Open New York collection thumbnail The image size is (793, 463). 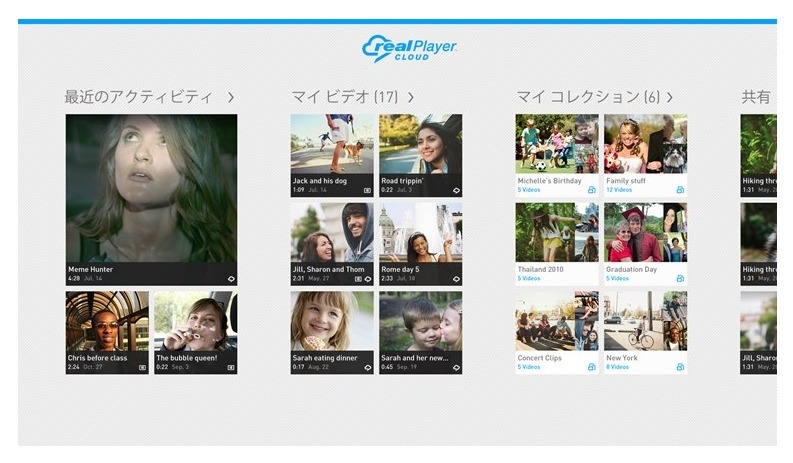(645, 321)
